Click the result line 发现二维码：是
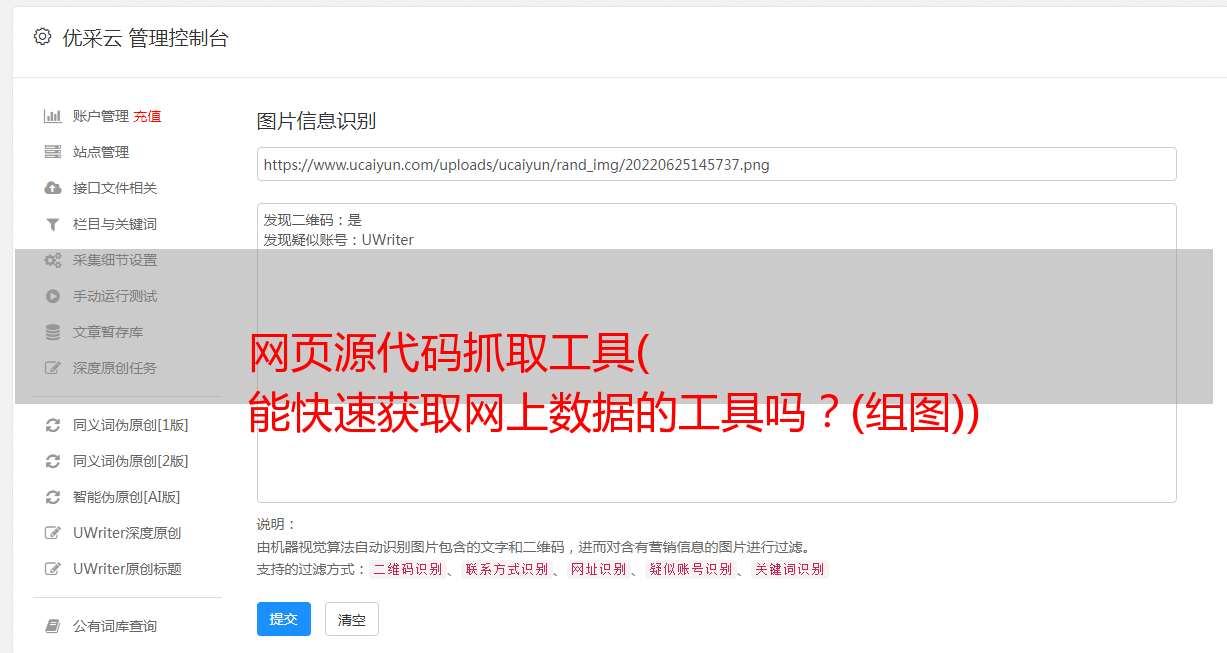Screen dimensions: 1227x653 pos(313,220)
